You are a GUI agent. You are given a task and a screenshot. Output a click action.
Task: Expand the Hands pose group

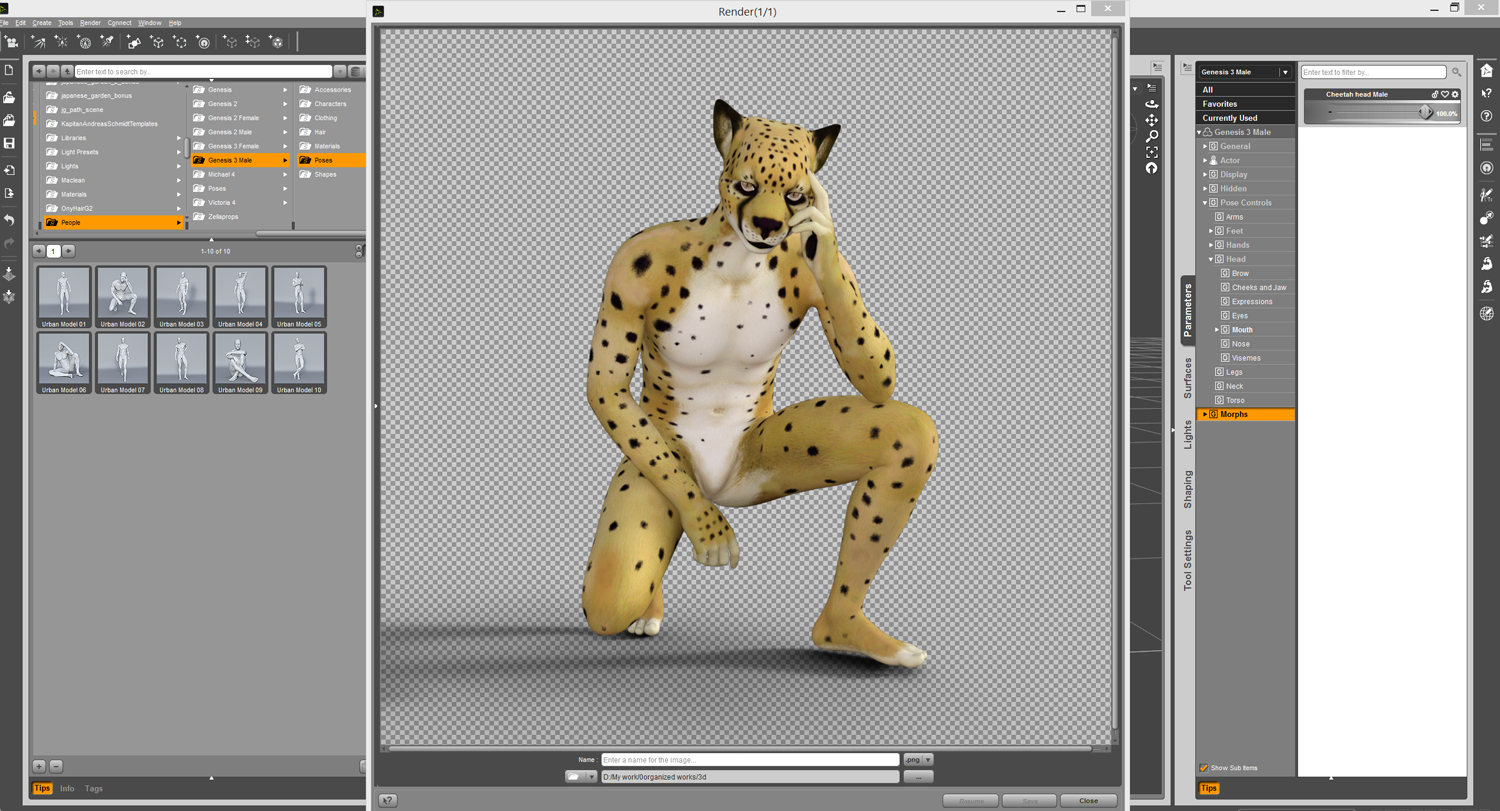(1211, 245)
